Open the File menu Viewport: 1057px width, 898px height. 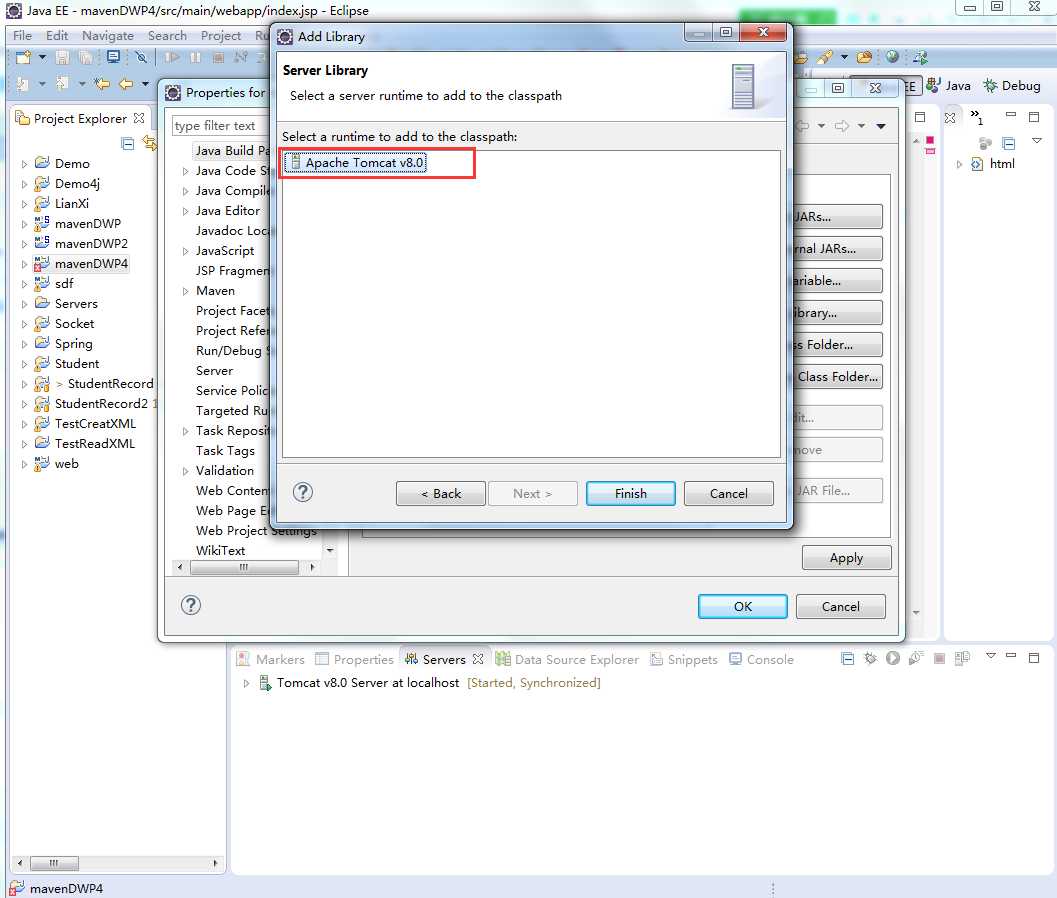coord(22,36)
